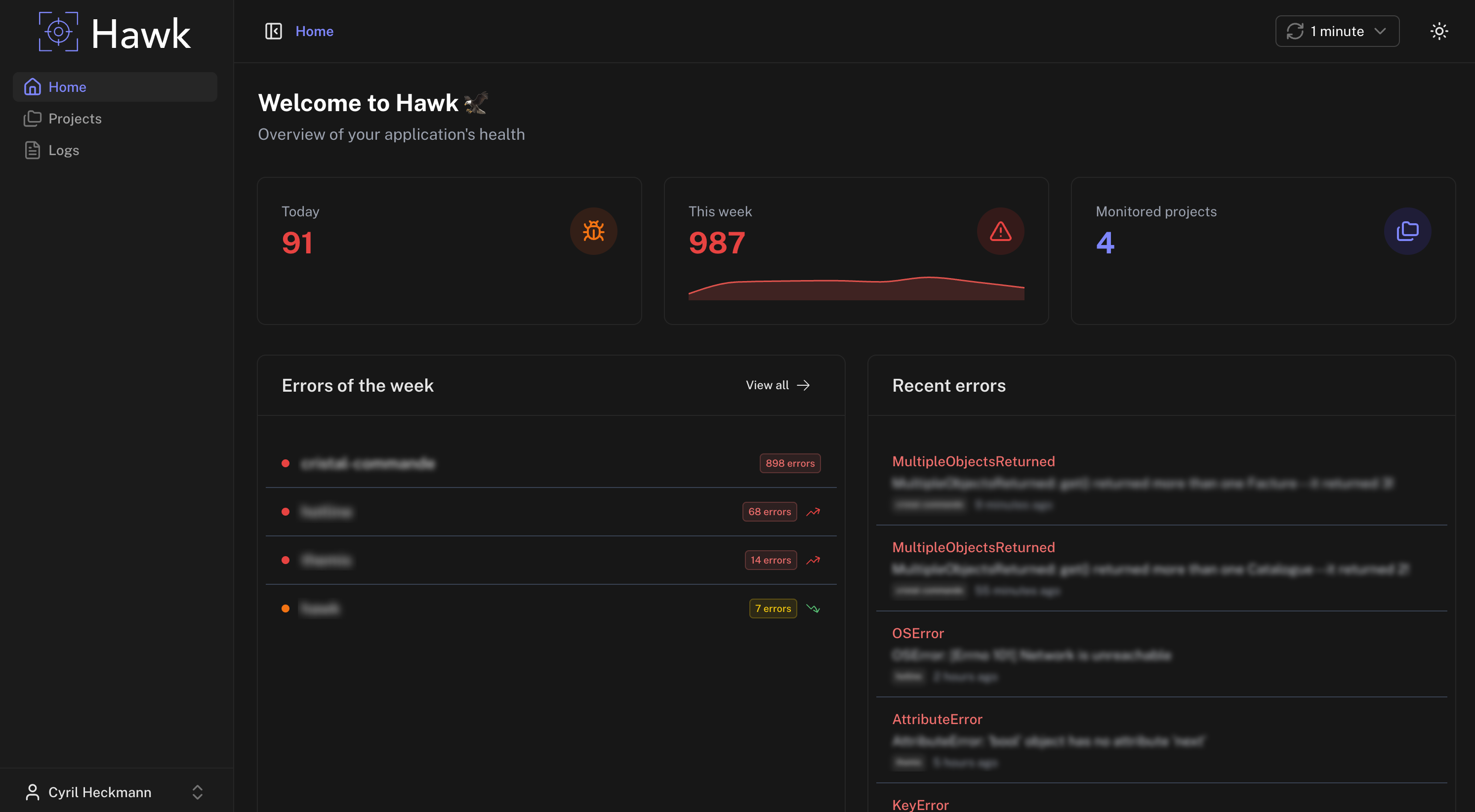Toggle light theme with sun icon
This screenshot has width=1475, height=812.
pyautogui.click(x=1438, y=32)
